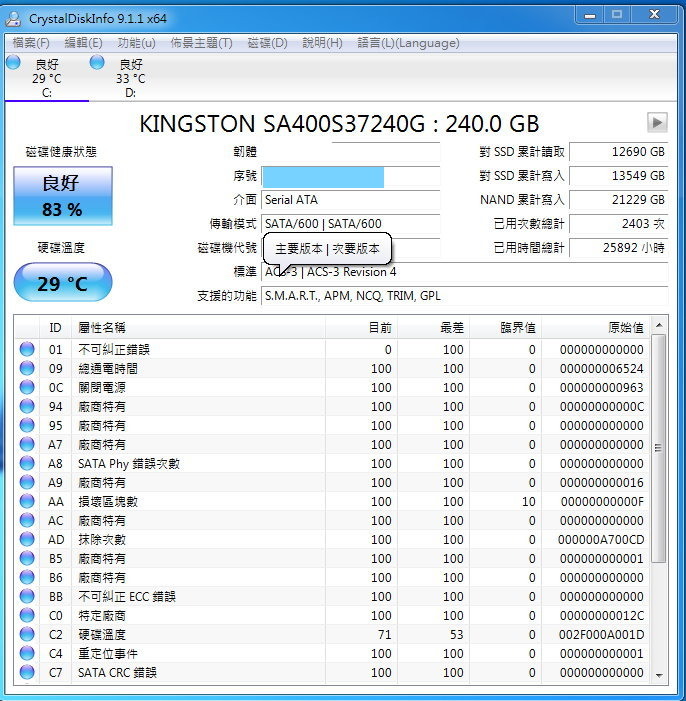Click status orb for SATA Phy row A8
The image size is (686, 701).
click(x=27, y=463)
